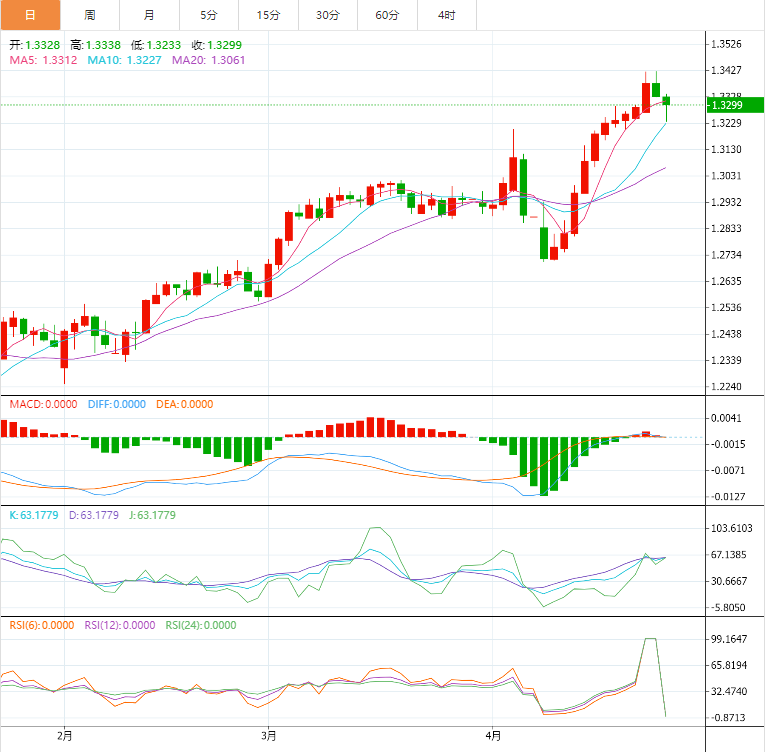Click the DEA indicator label
767x752 pixels.
[x=184, y=405]
